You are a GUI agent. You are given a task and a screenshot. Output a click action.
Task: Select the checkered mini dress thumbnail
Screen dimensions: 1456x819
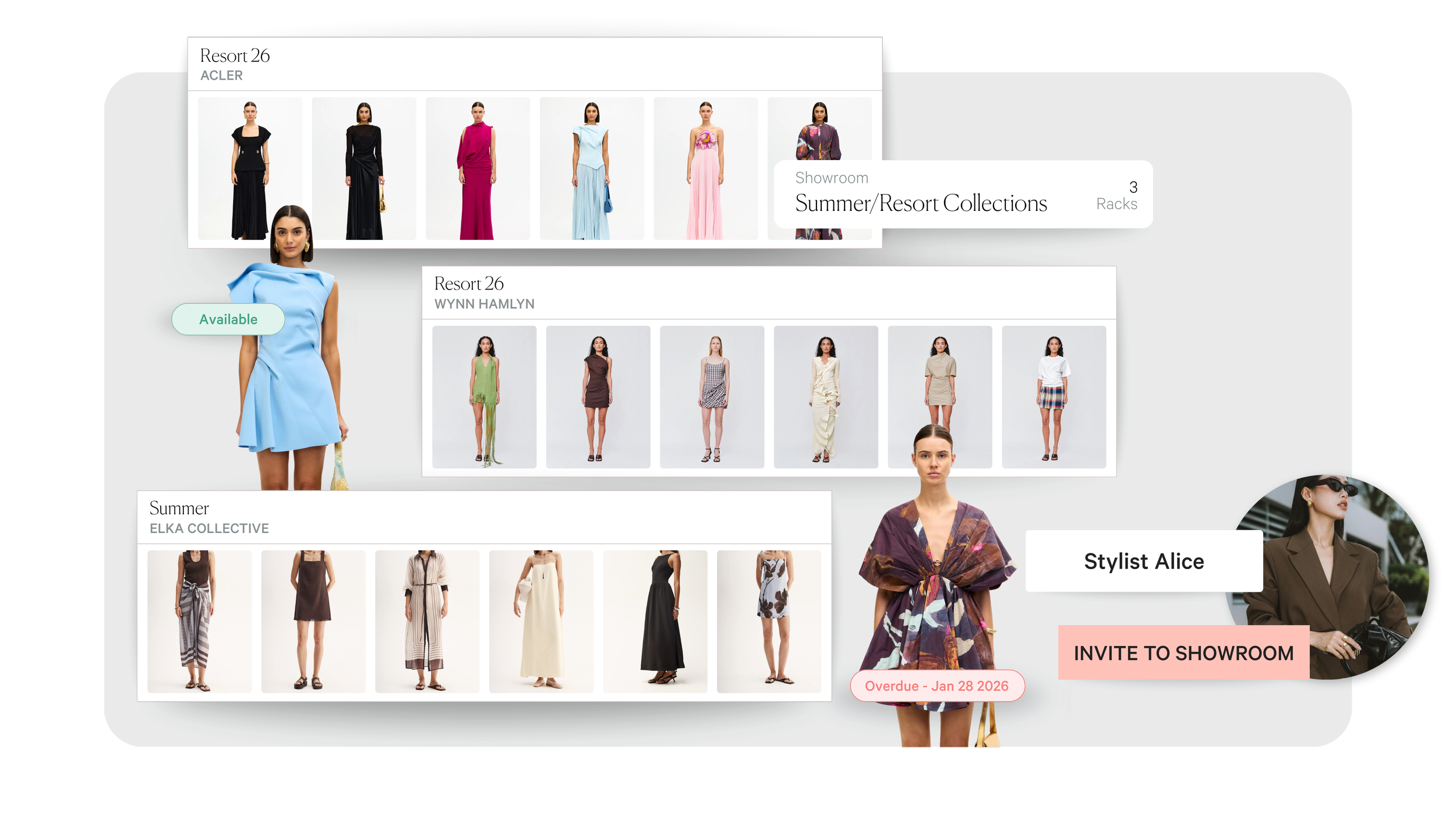pyautogui.click(x=712, y=397)
